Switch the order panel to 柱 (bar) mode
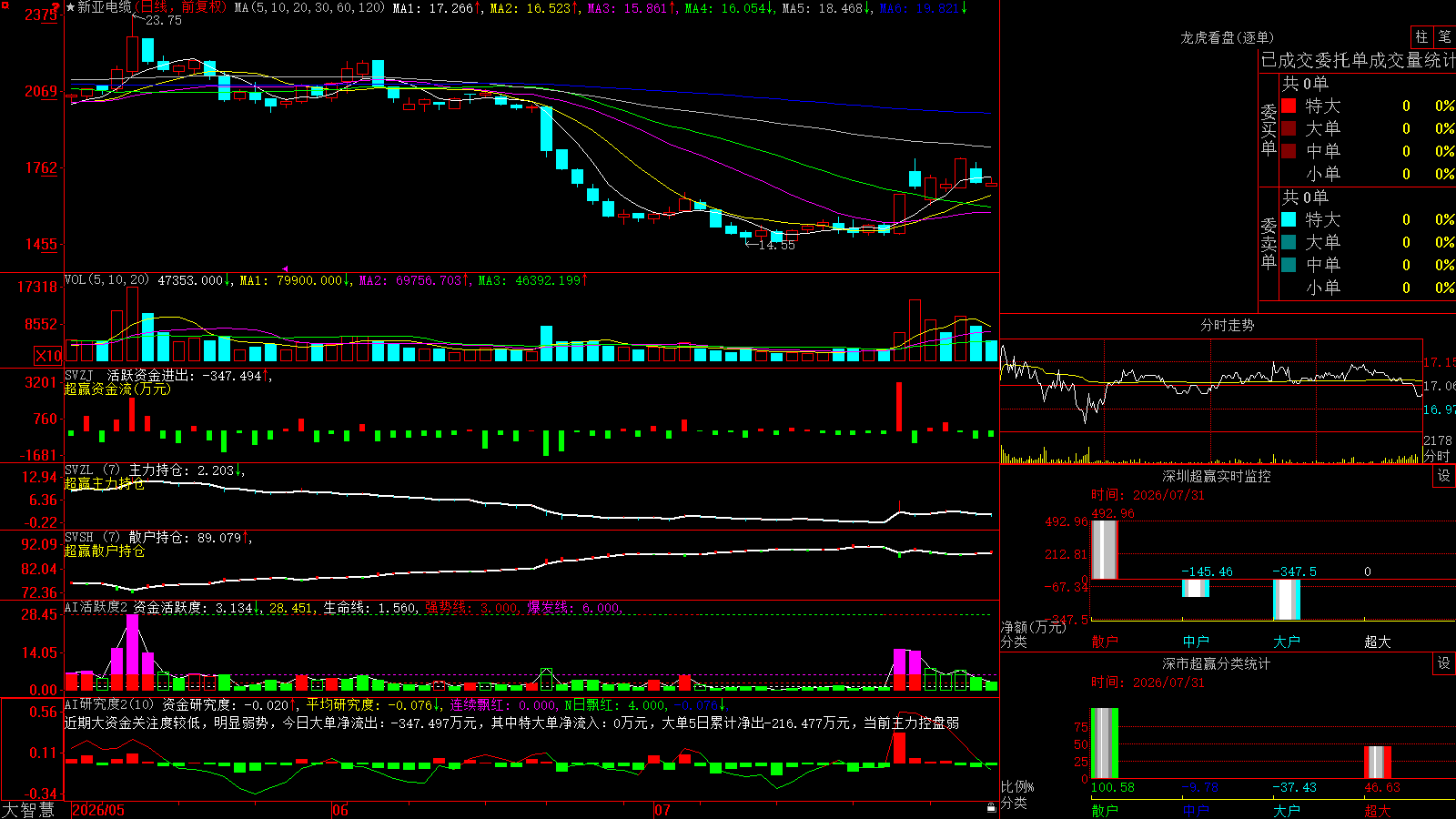The width and height of the screenshot is (1456, 819). 1421,36
